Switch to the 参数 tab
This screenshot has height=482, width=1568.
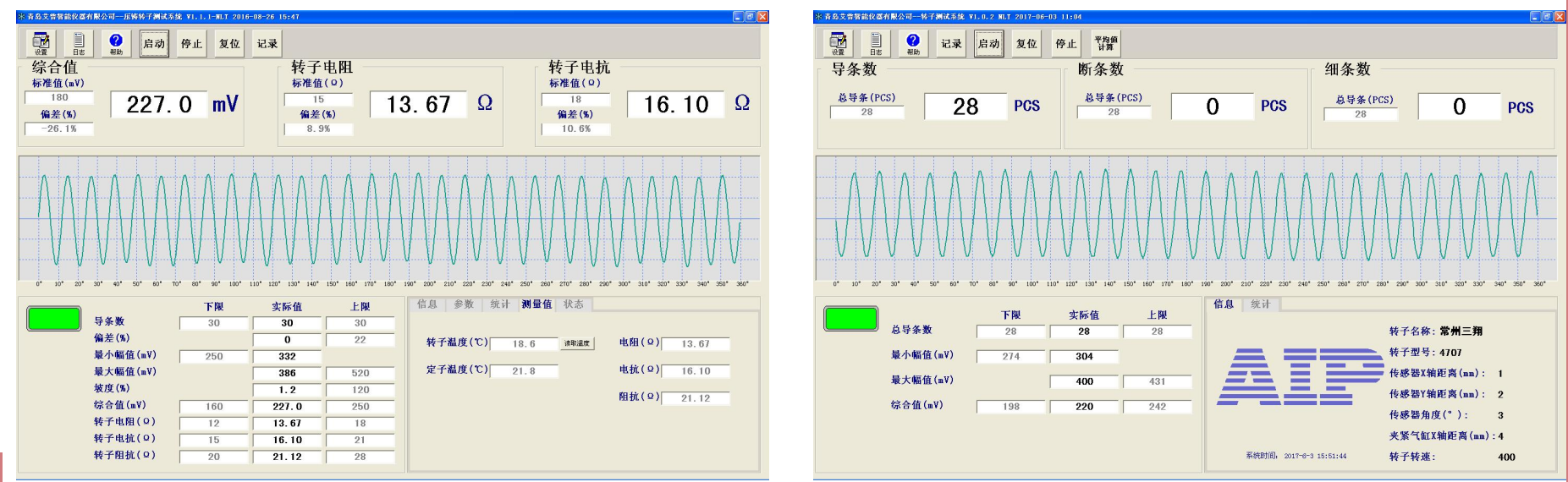[x=464, y=304]
